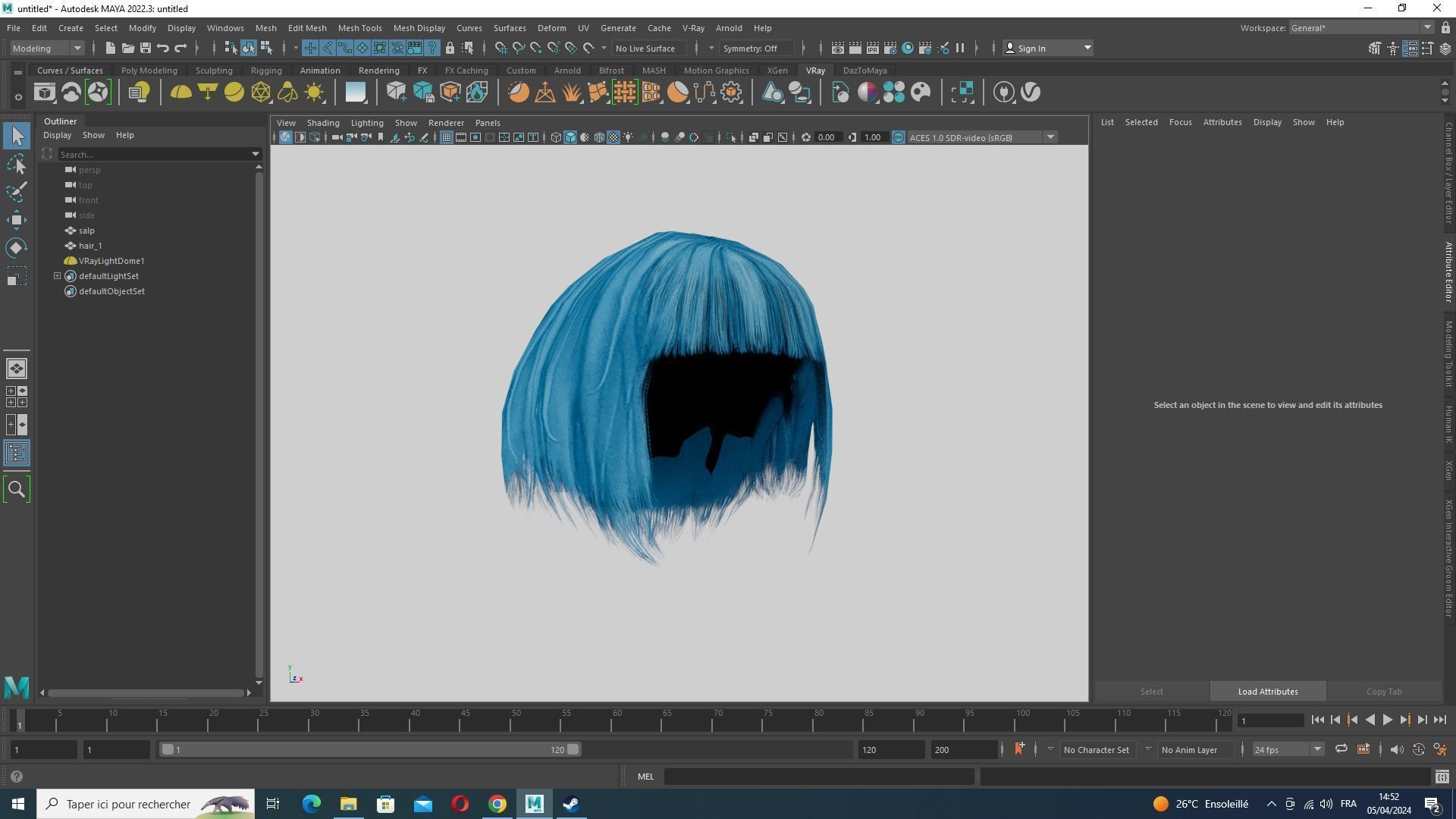Redo action via toolbar arrow
The height and width of the screenshot is (819, 1456).
(180, 48)
